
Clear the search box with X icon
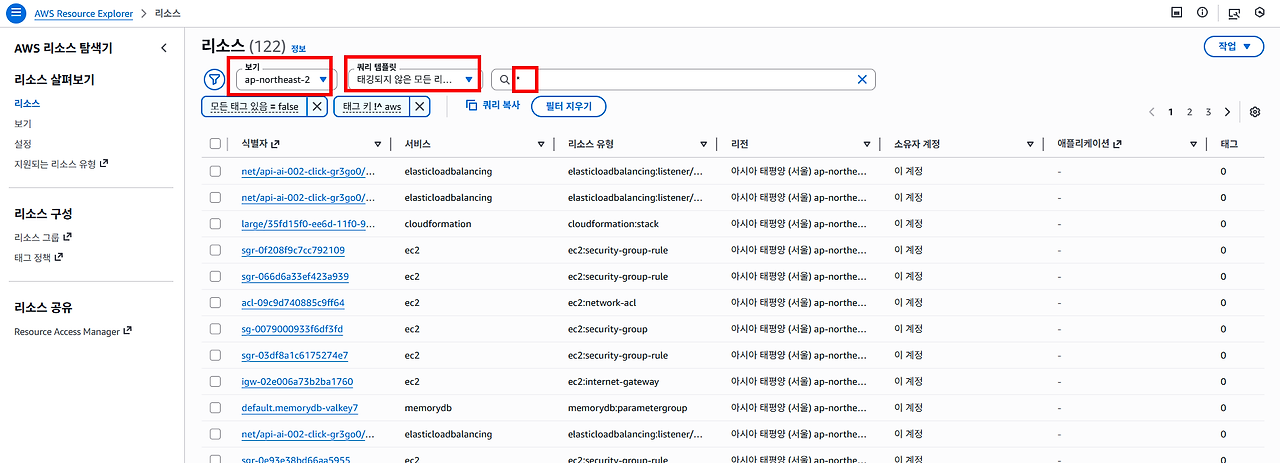[862, 80]
